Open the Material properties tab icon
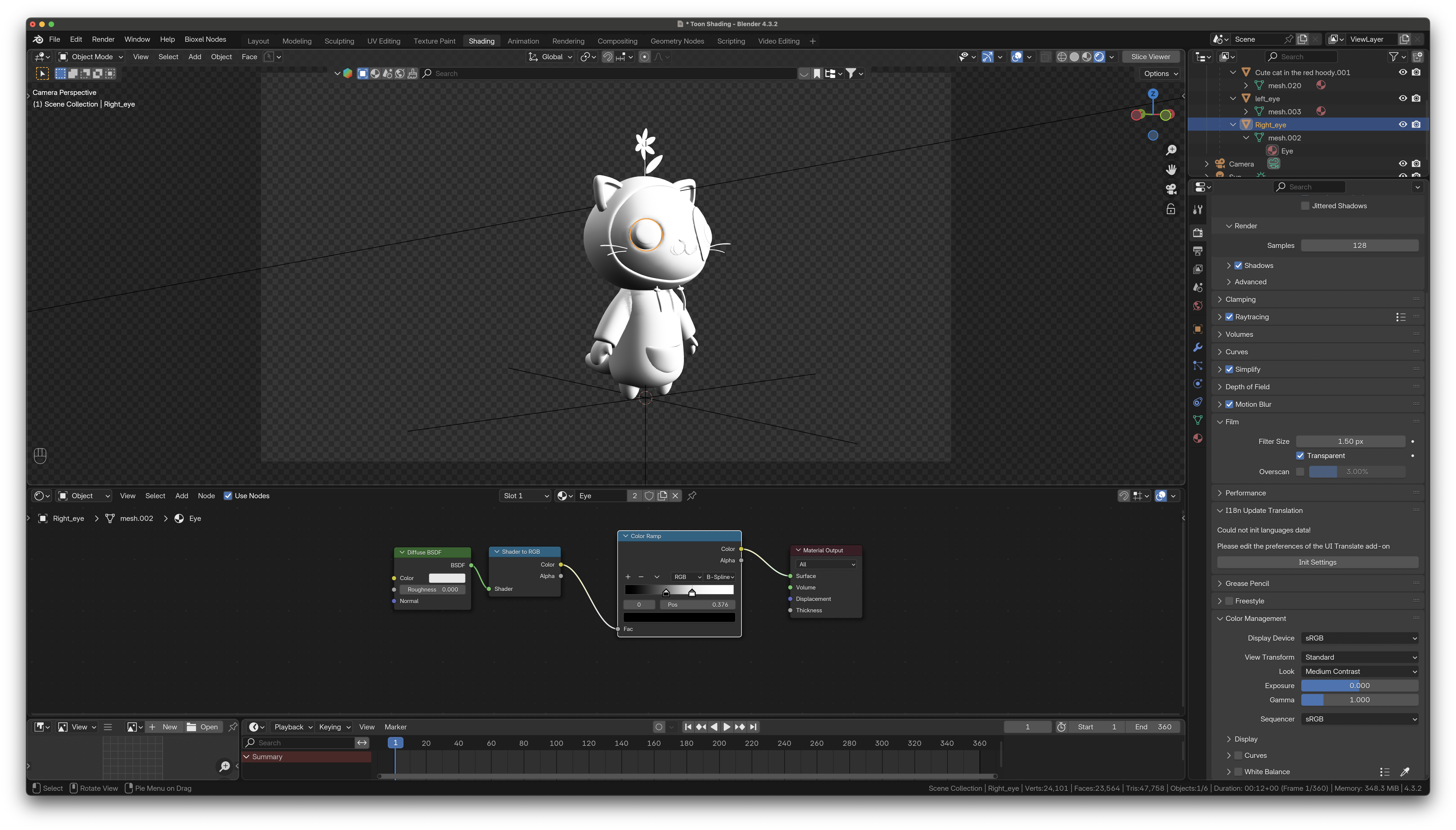This screenshot has height=830, width=1456. [x=1198, y=438]
